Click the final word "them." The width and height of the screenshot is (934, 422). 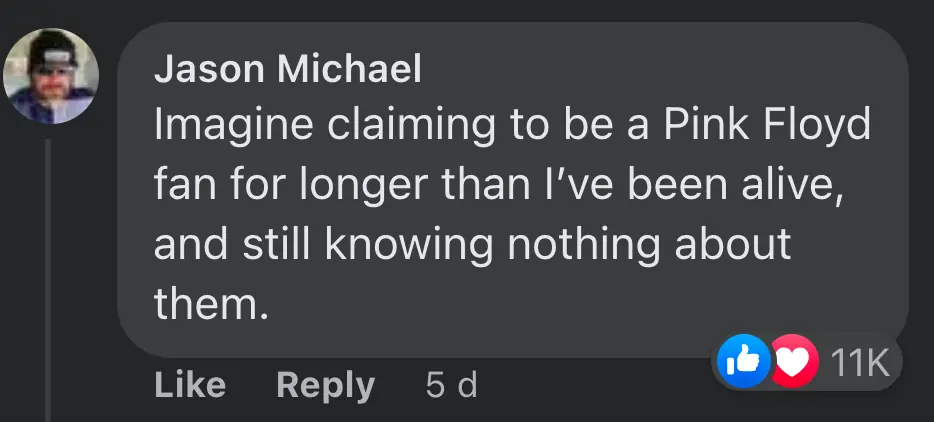(211, 304)
